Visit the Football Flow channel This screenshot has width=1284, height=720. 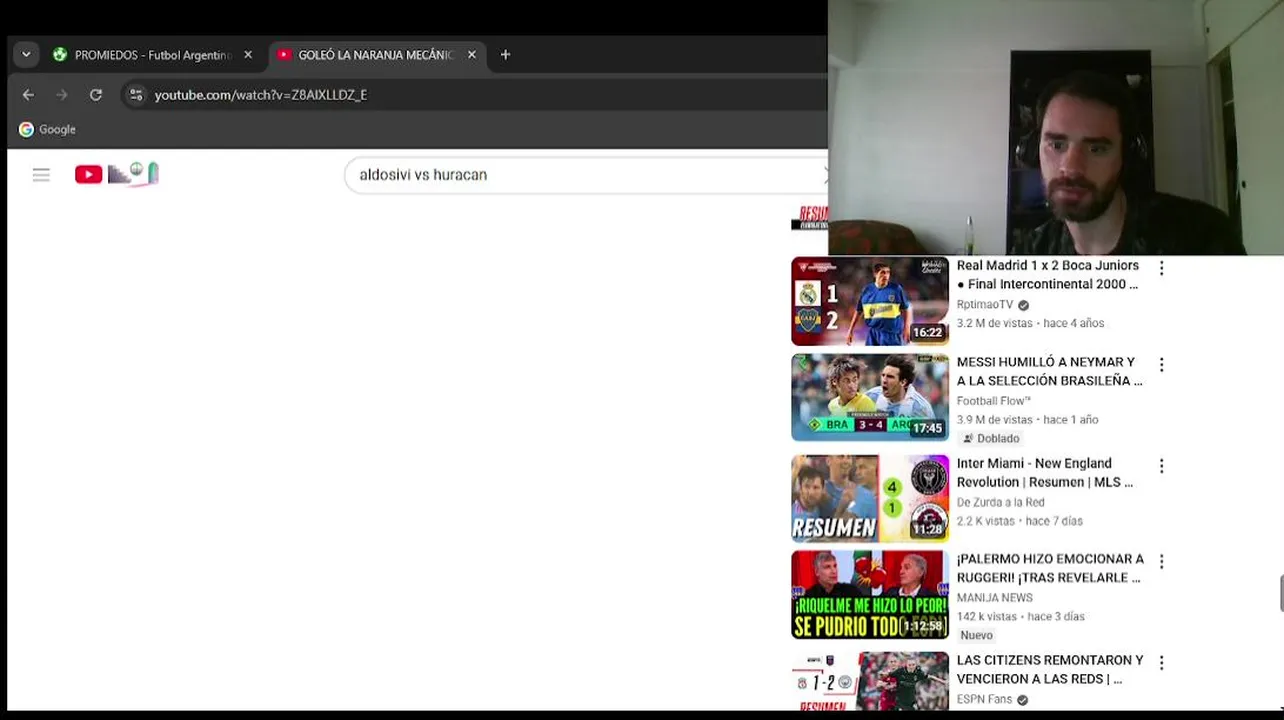tap(993, 401)
